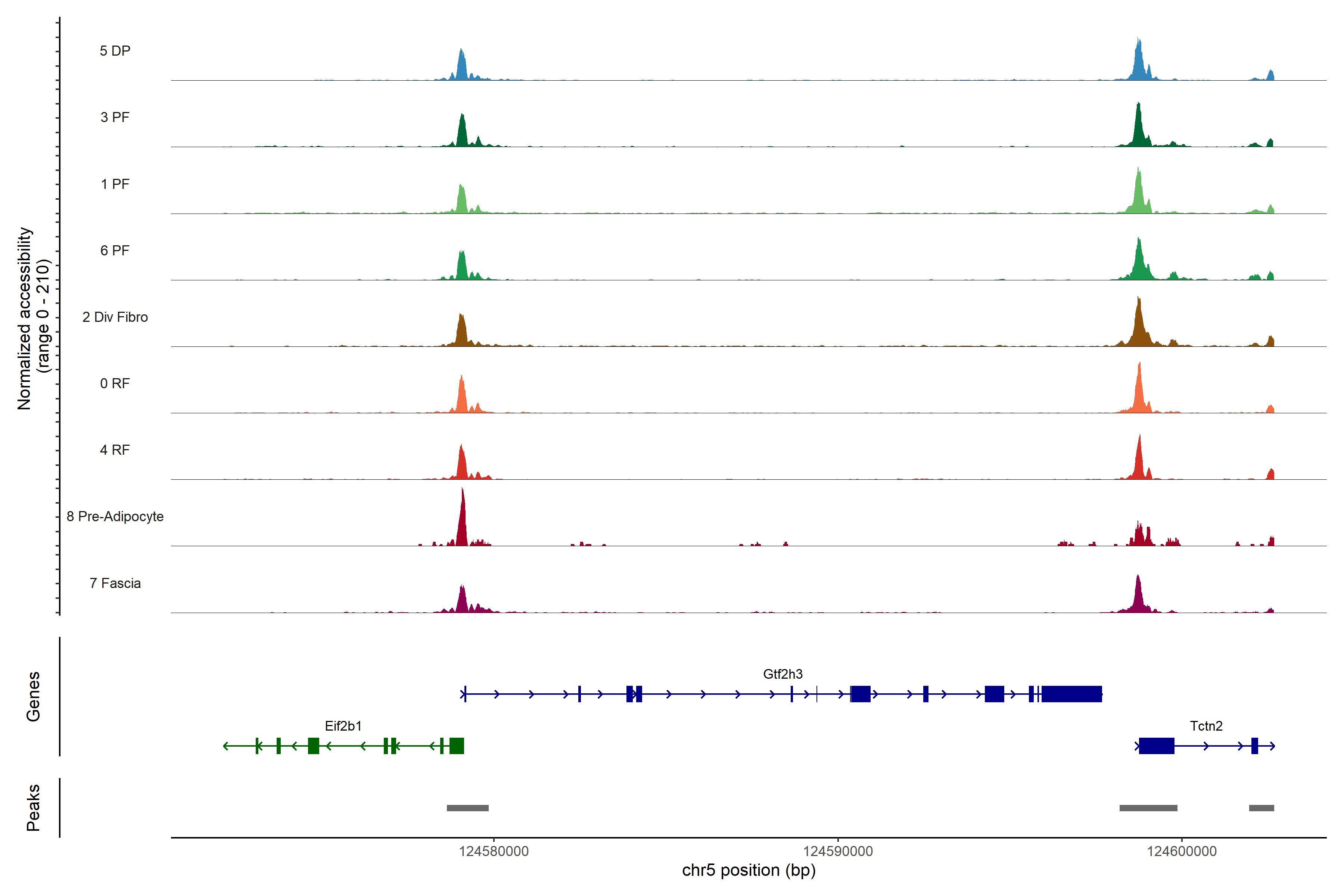Viewport: 1344px width, 896px height.
Task: Click the Eif2b1 gene label
Action: (343, 726)
